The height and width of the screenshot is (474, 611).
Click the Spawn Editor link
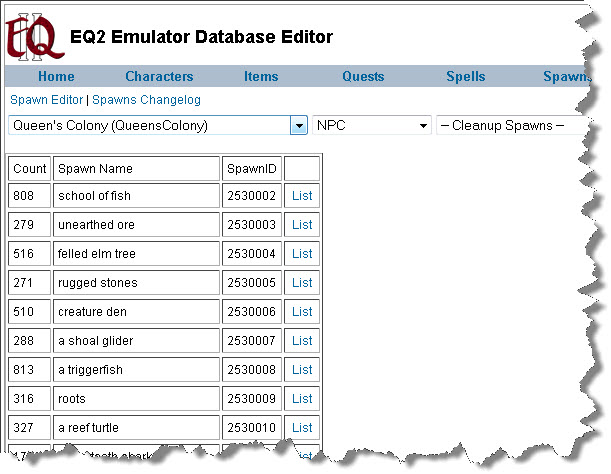click(x=46, y=100)
